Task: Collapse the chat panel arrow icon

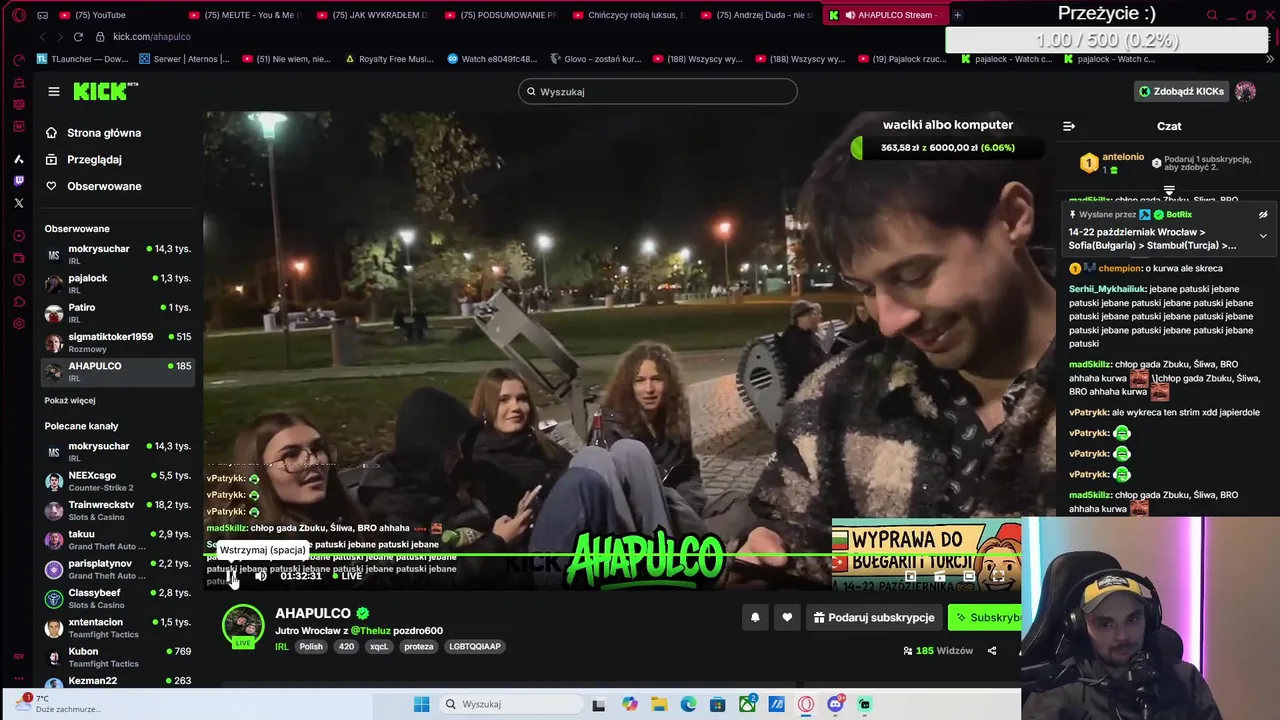Action: pos(1069,126)
